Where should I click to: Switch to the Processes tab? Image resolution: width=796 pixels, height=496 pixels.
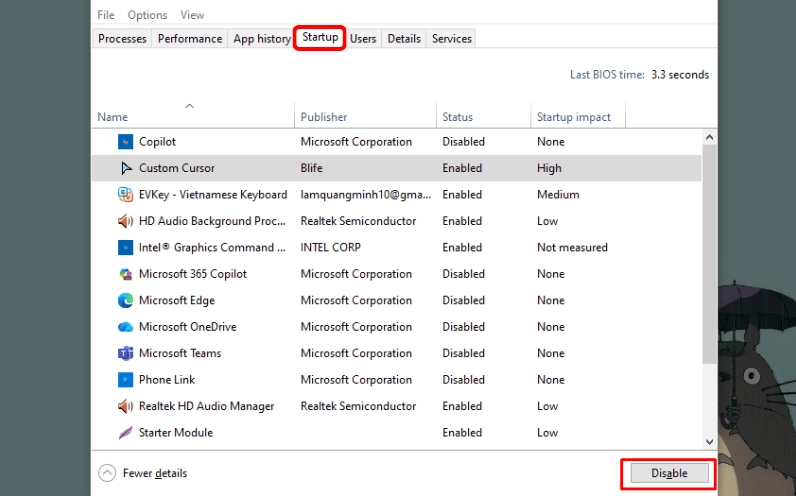click(x=122, y=39)
